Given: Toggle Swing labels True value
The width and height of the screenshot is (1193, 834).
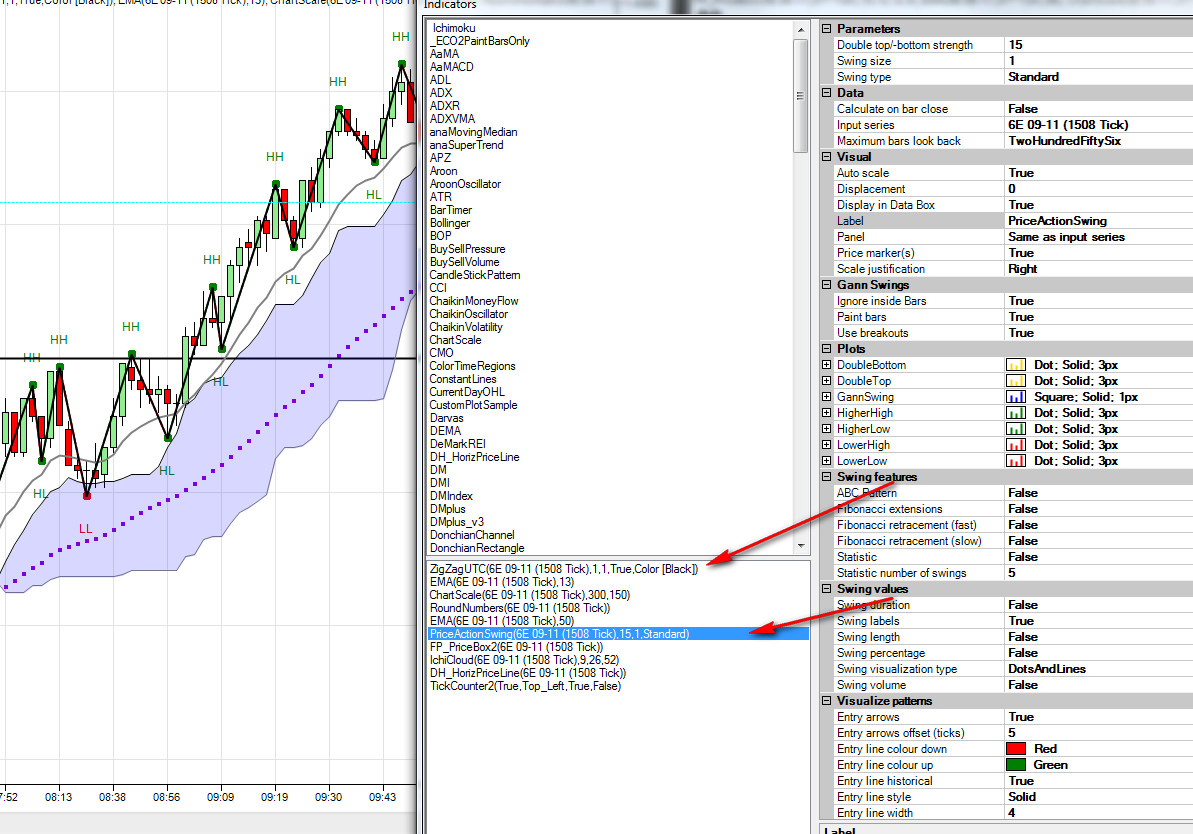Looking at the screenshot, I should coord(1099,621).
